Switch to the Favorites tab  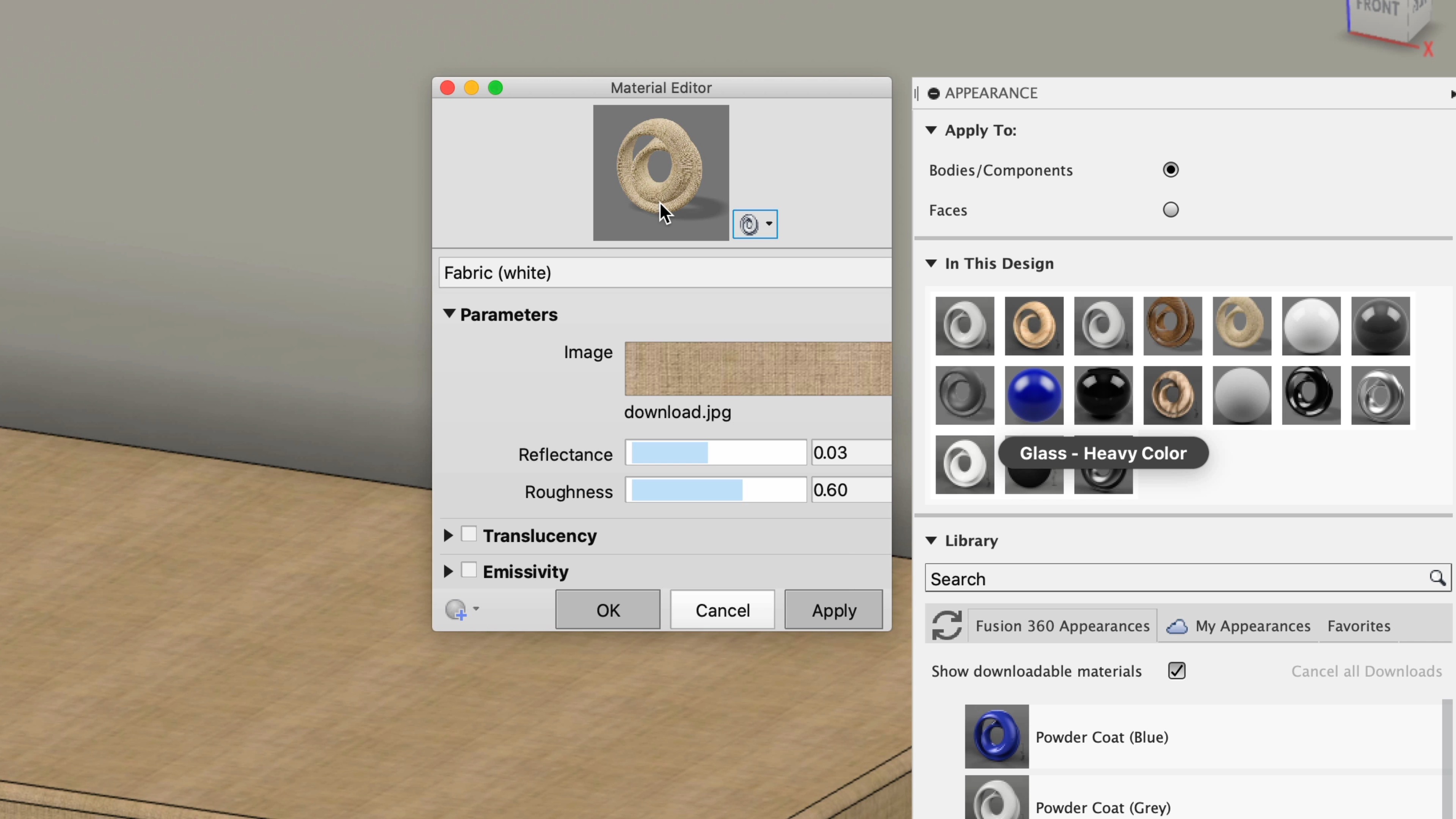[x=1359, y=626]
